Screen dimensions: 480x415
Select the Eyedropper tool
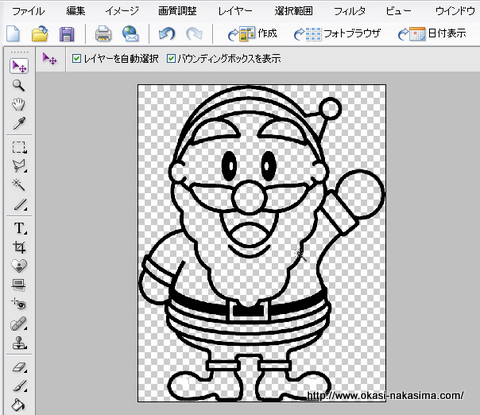tap(19, 123)
